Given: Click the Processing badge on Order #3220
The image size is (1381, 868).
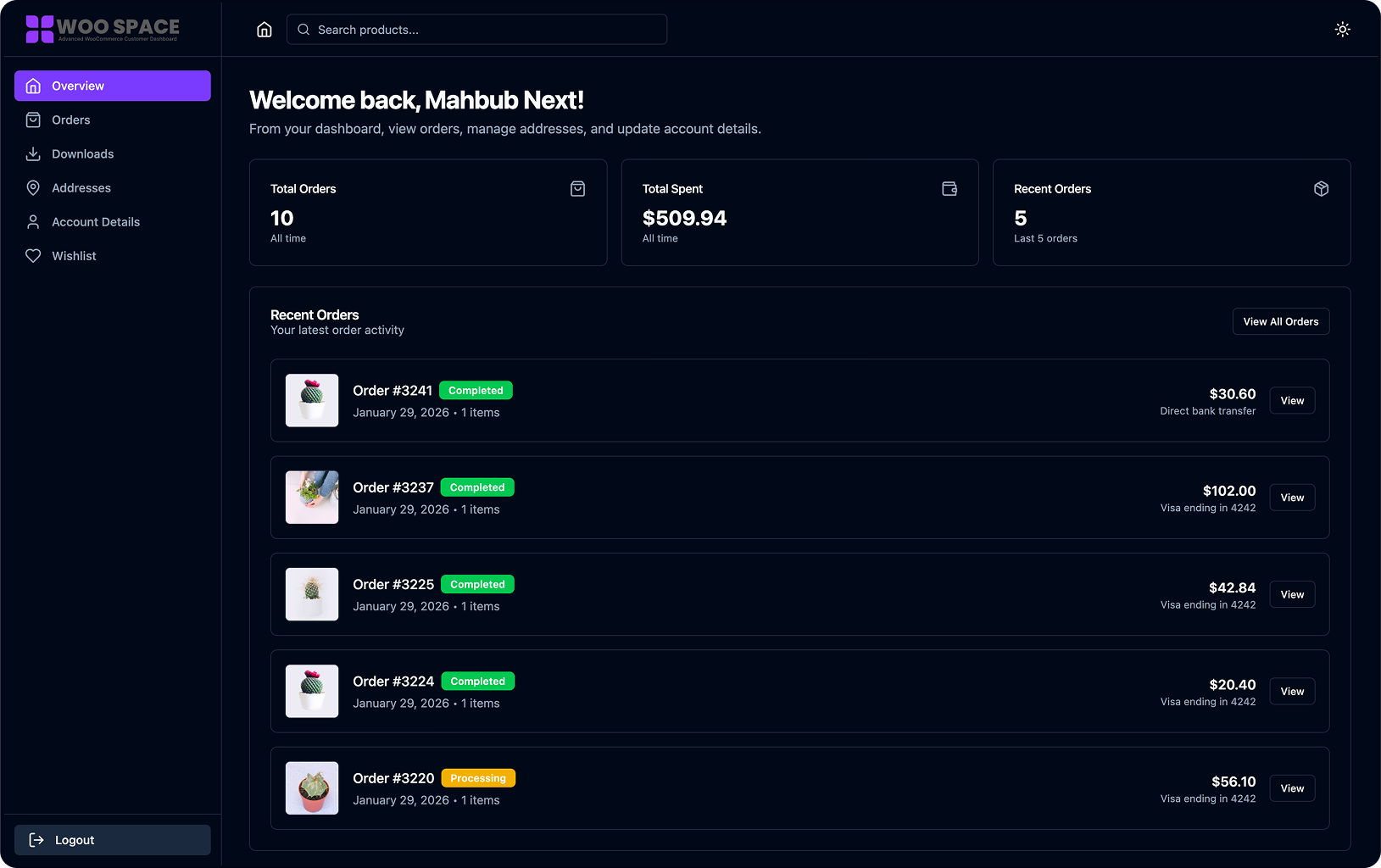Looking at the screenshot, I should point(478,777).
